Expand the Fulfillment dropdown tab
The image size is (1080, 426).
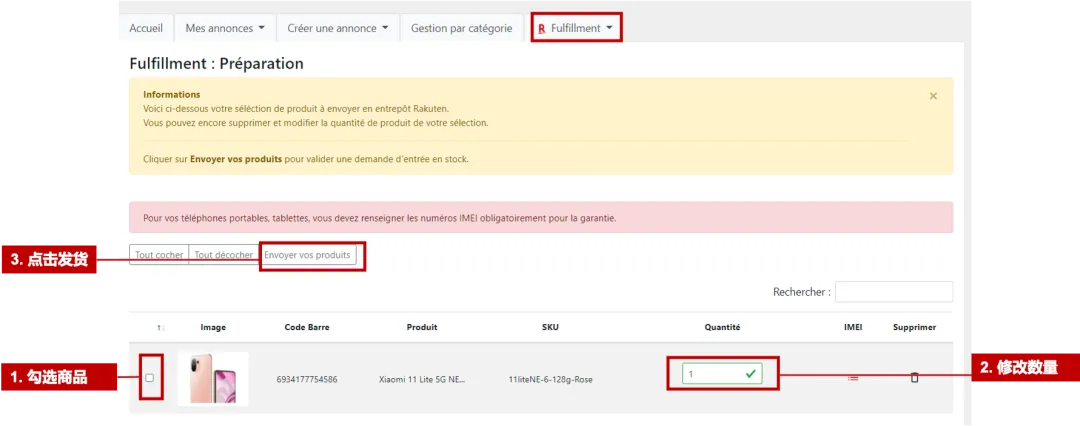[x=577, y=28]
